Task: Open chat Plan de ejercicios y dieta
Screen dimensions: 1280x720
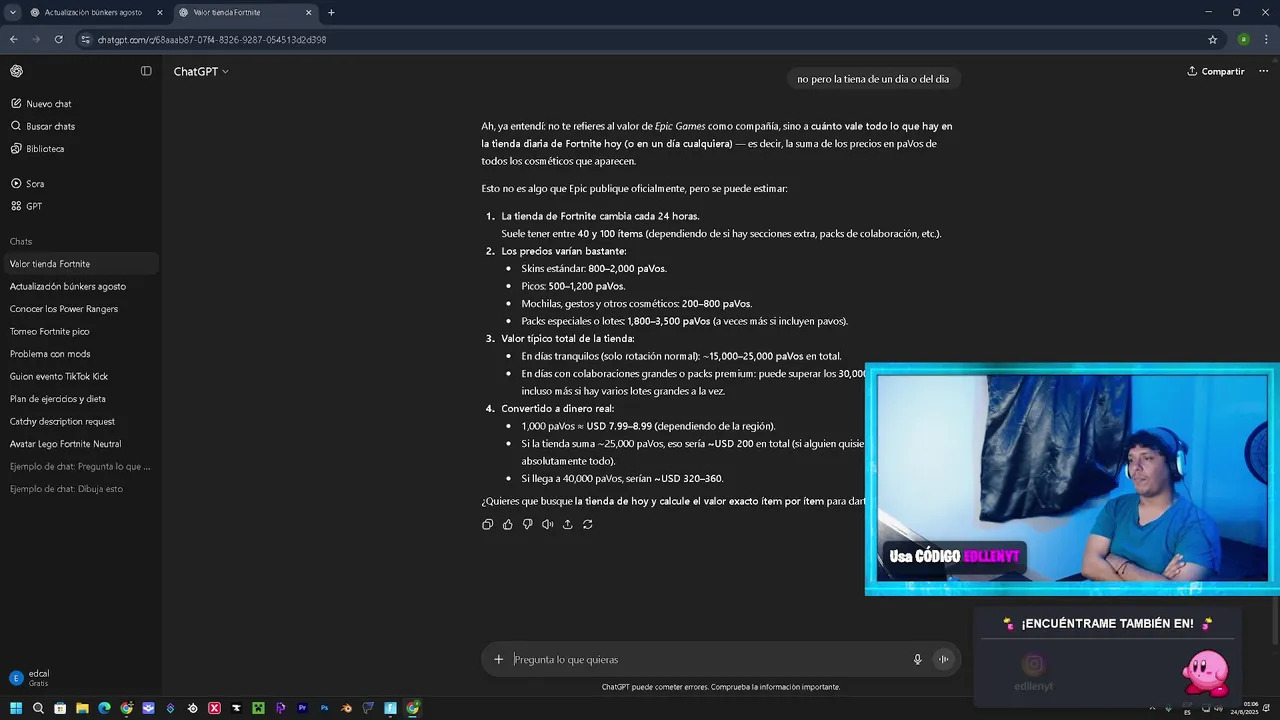Action: point(80,399)
